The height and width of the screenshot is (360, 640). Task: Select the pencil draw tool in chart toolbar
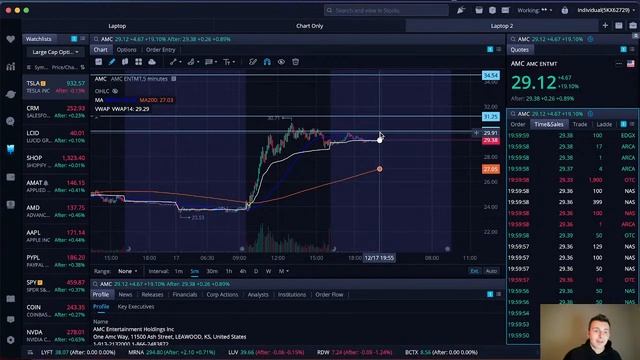112,62
